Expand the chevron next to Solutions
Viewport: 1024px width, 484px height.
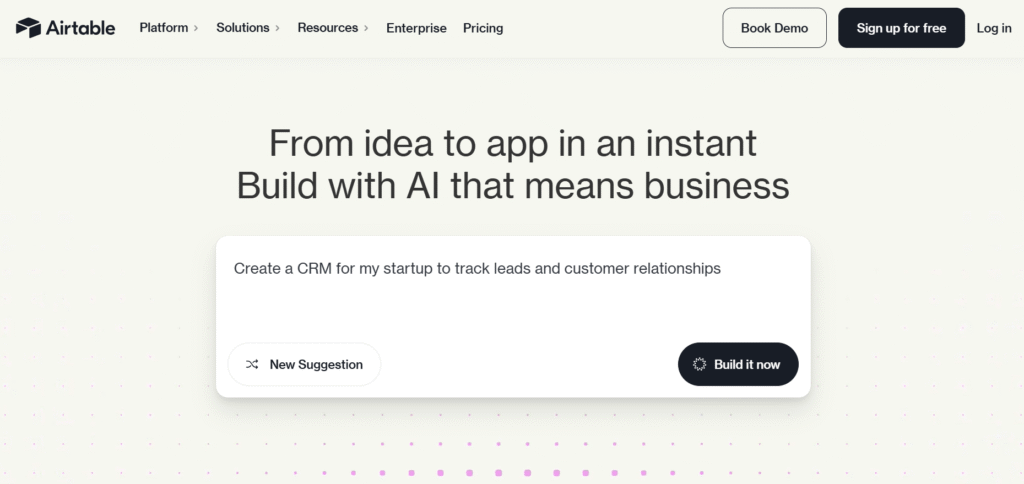[x=277, y=28]
